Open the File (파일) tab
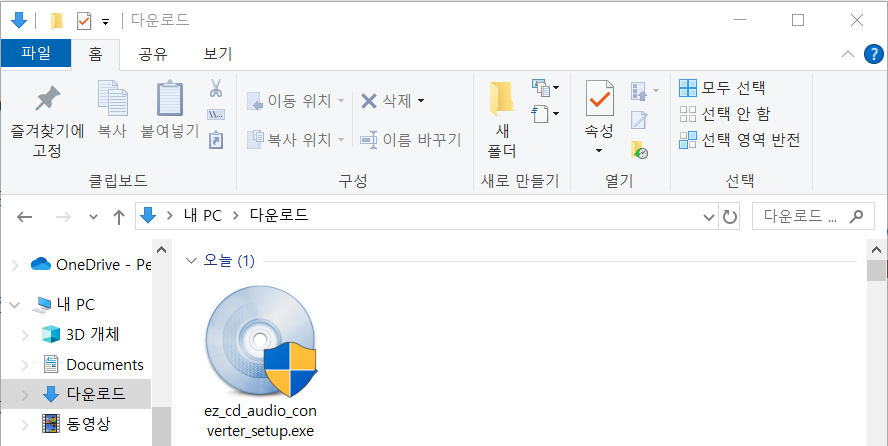This screenshot has width=888, height=446. (x=36, y=54)
